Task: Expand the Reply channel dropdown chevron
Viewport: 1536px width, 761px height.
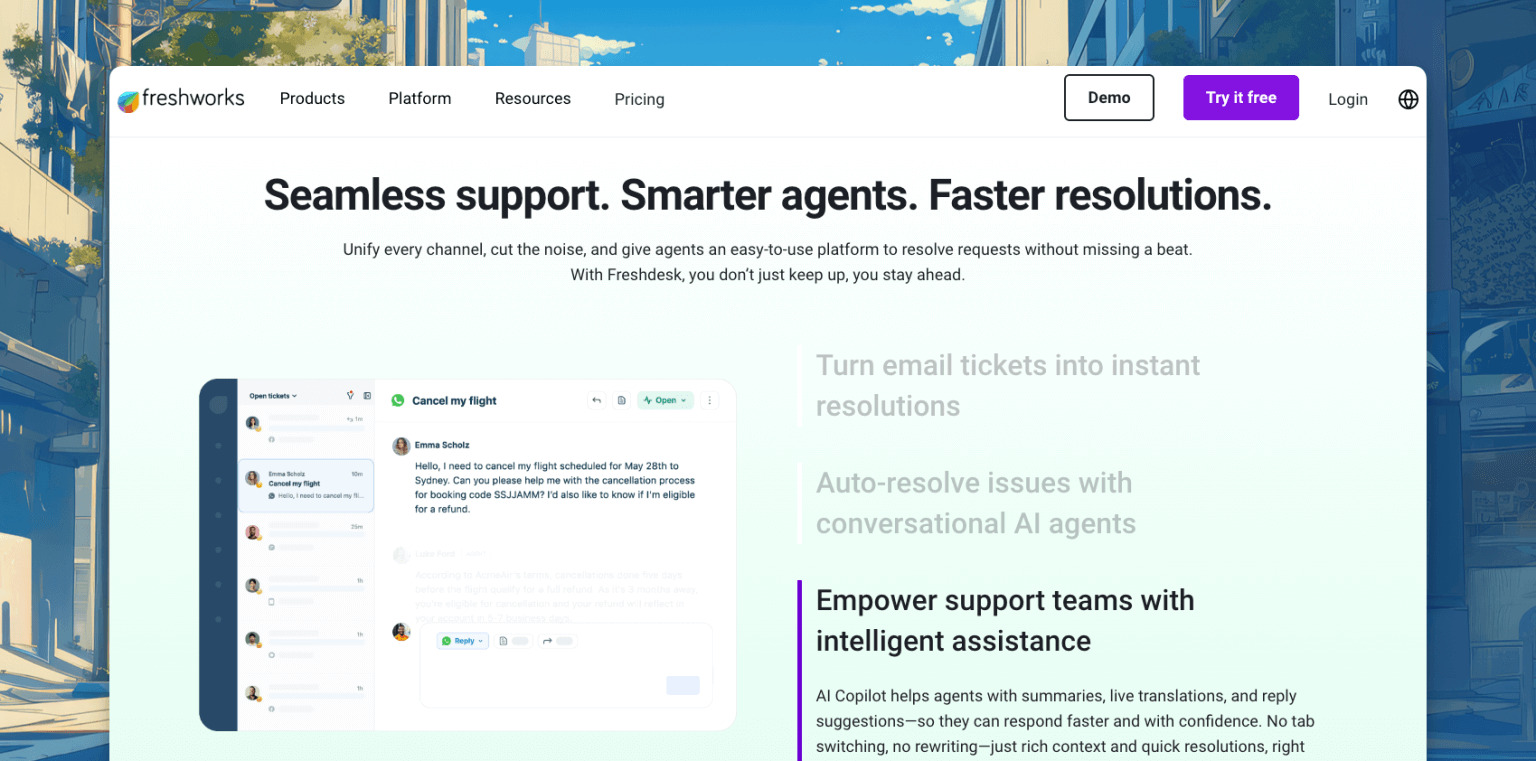Action: [480, 641]
